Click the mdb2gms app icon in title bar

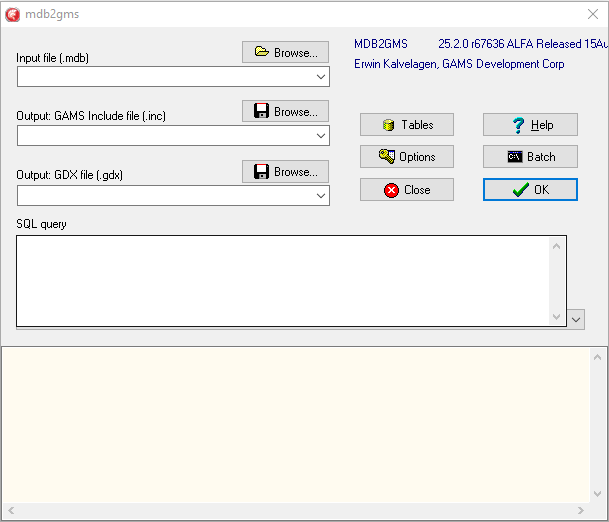[x=13, y=13]
